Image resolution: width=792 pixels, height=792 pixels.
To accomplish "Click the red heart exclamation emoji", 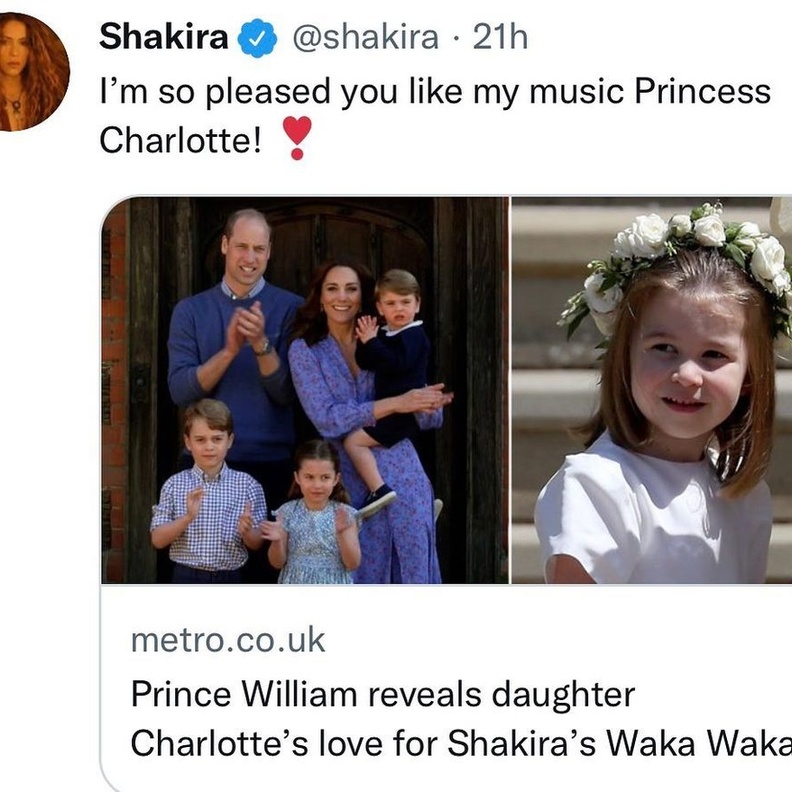I will click(297, 138).
